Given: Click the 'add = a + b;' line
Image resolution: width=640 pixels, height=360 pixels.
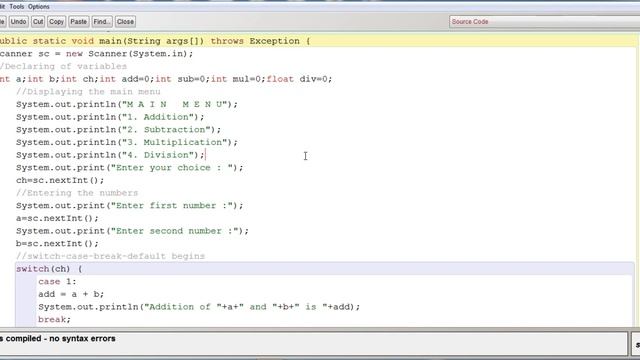Looking at the screenshot, I should (71, 294).
